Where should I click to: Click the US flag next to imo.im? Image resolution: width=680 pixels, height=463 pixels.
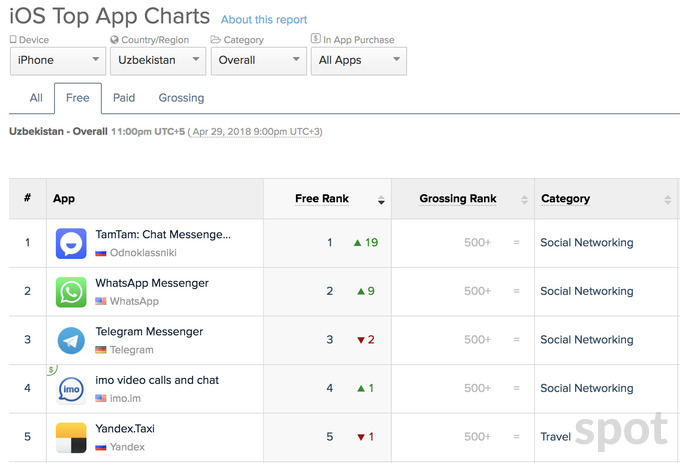pos(101,398)
